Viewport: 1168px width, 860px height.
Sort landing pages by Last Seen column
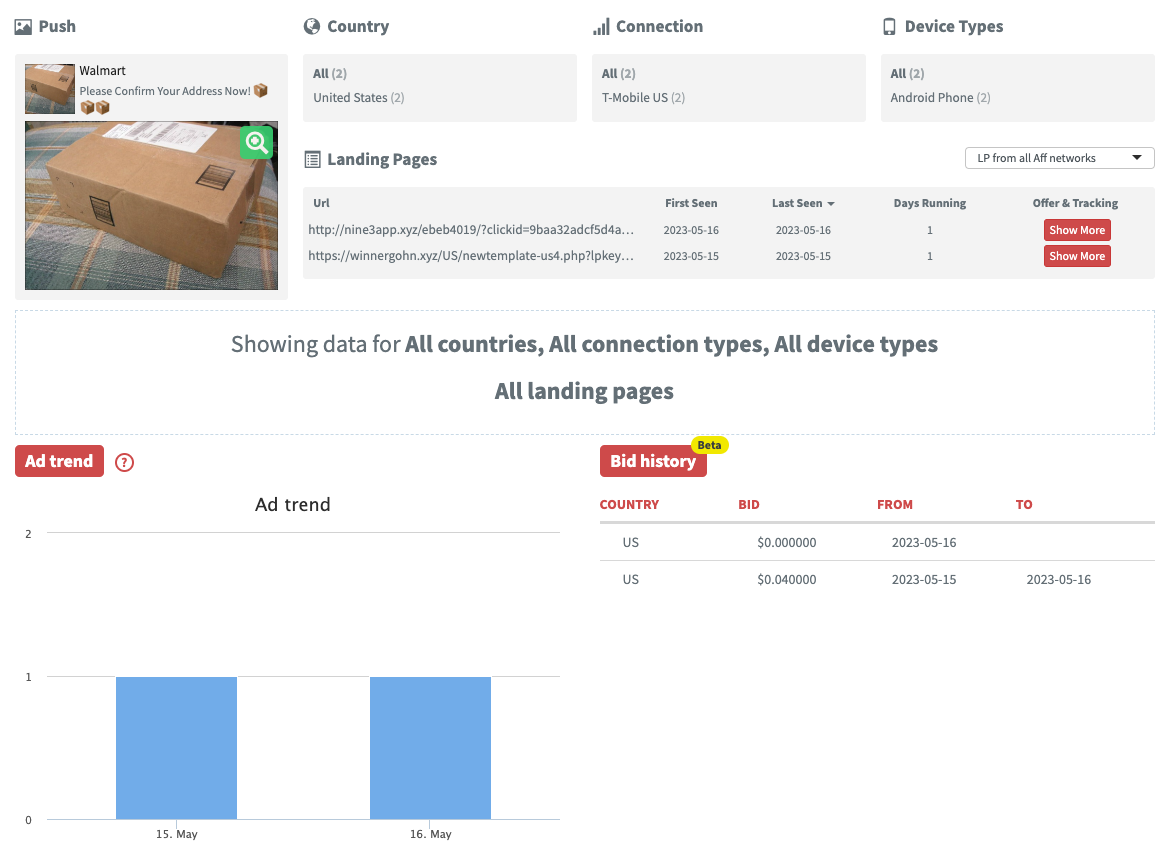tap(802, 203)
